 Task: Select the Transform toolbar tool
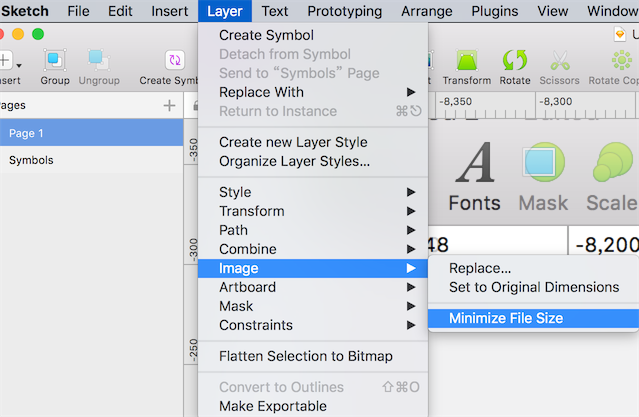(x=467, y=61)
